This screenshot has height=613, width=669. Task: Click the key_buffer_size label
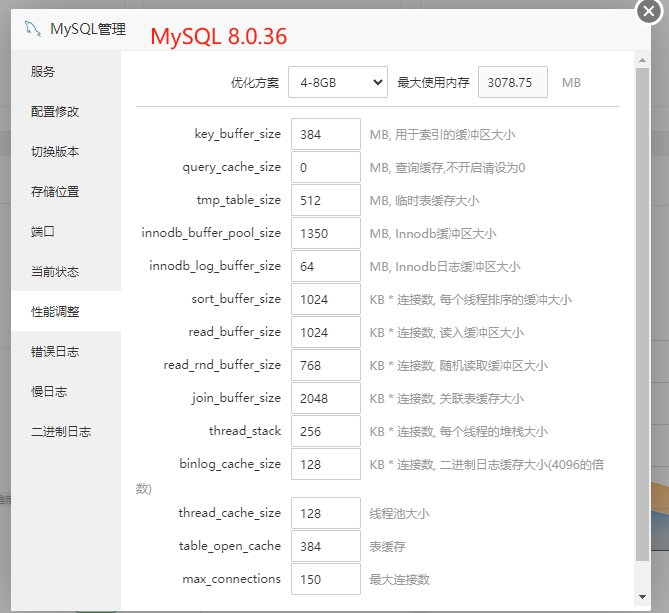pos(238,134)
